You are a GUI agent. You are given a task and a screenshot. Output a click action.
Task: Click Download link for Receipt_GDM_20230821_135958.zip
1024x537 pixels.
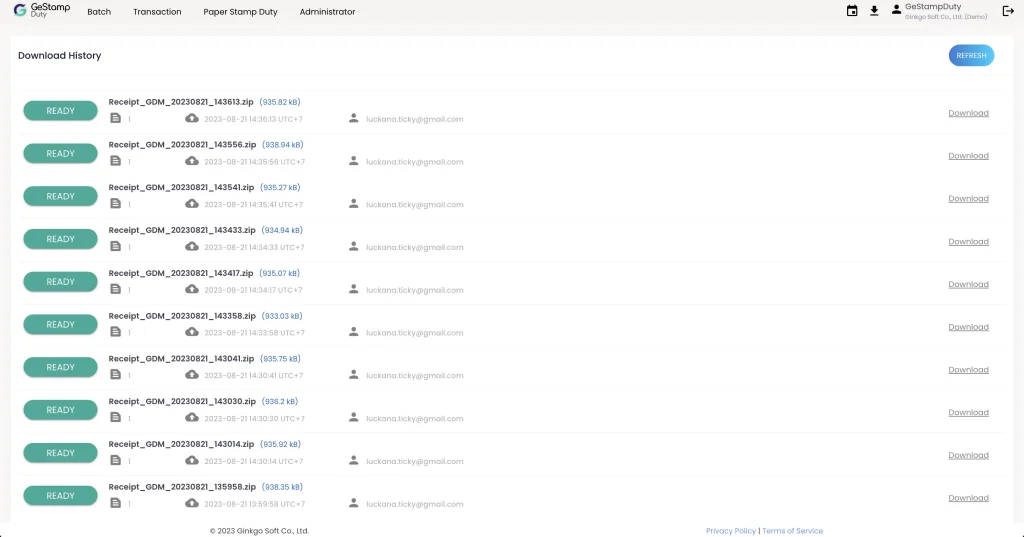pyautogui.click(x=968, y=498)
